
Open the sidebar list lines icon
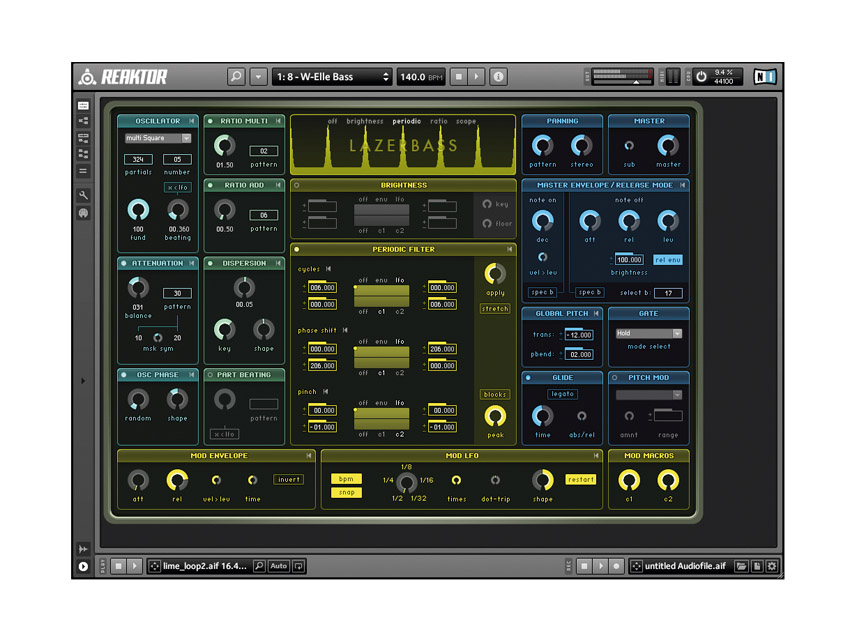[83, 171]
